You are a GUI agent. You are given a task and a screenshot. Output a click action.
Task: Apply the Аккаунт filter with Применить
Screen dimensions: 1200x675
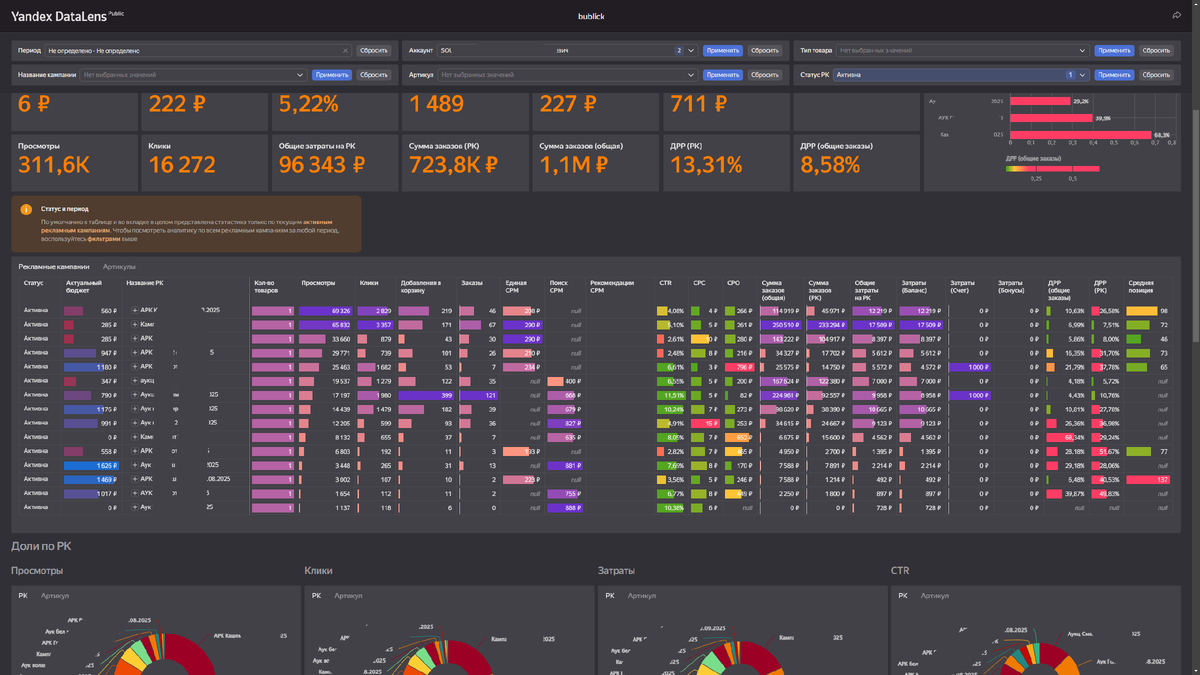tap(723, 50)
